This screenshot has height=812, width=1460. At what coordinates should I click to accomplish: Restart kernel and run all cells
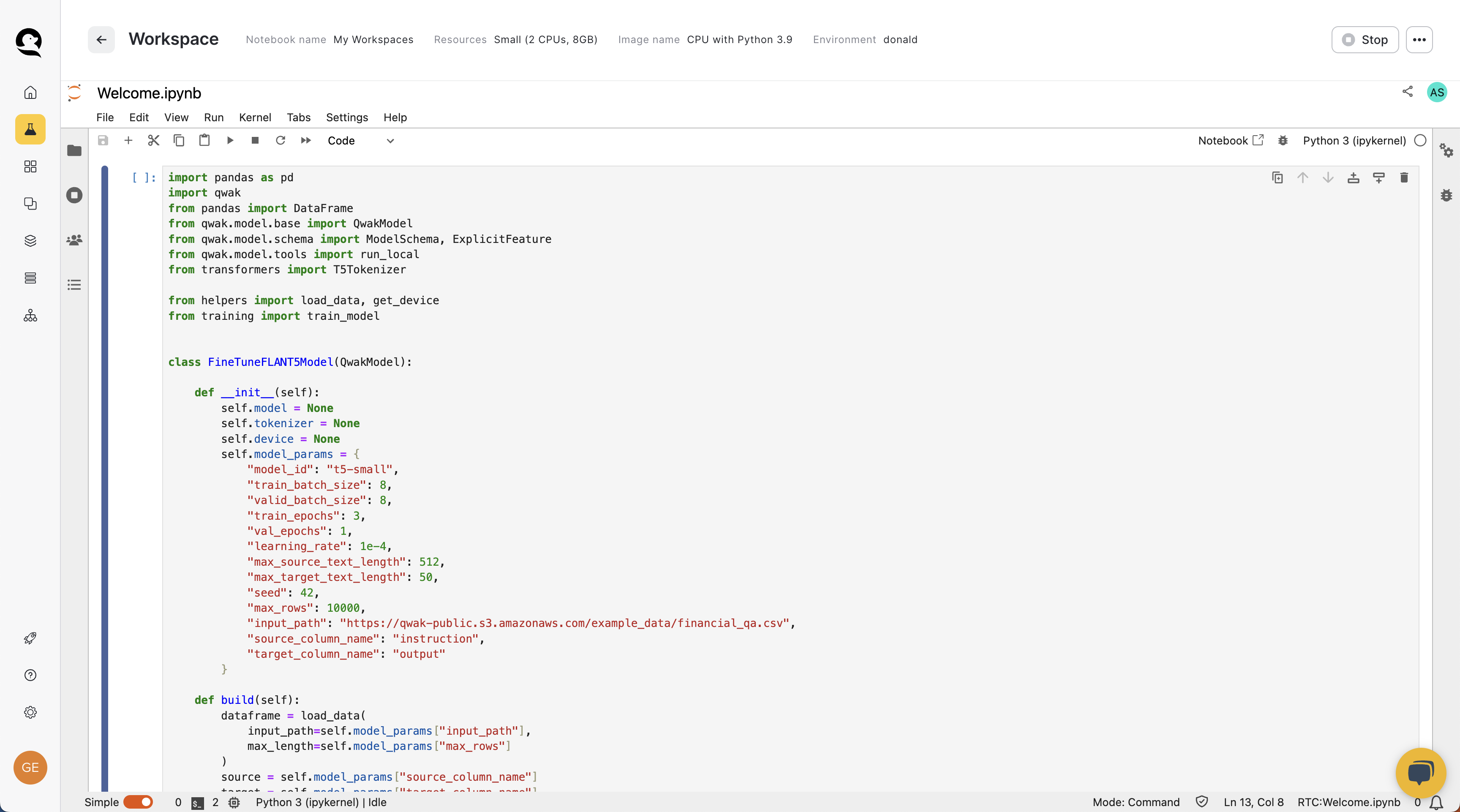[x=306, y=141]
